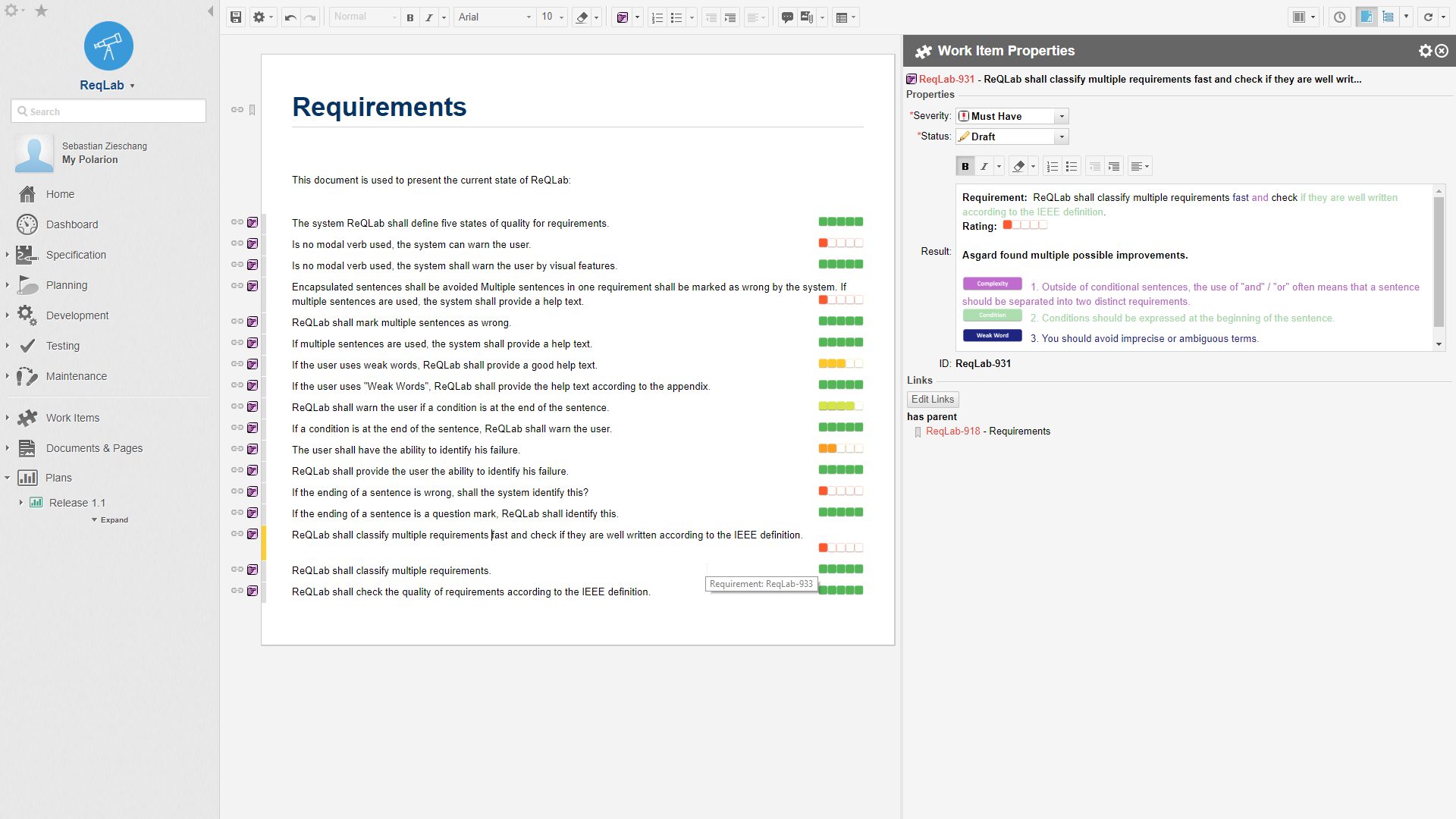Toggle italic in the document toolbar
The image size is (1456, 819).
coord(429,17)
